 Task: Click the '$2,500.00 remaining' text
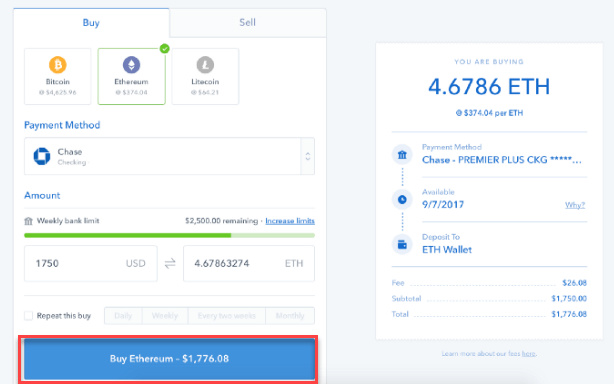[x=221, y=221]
